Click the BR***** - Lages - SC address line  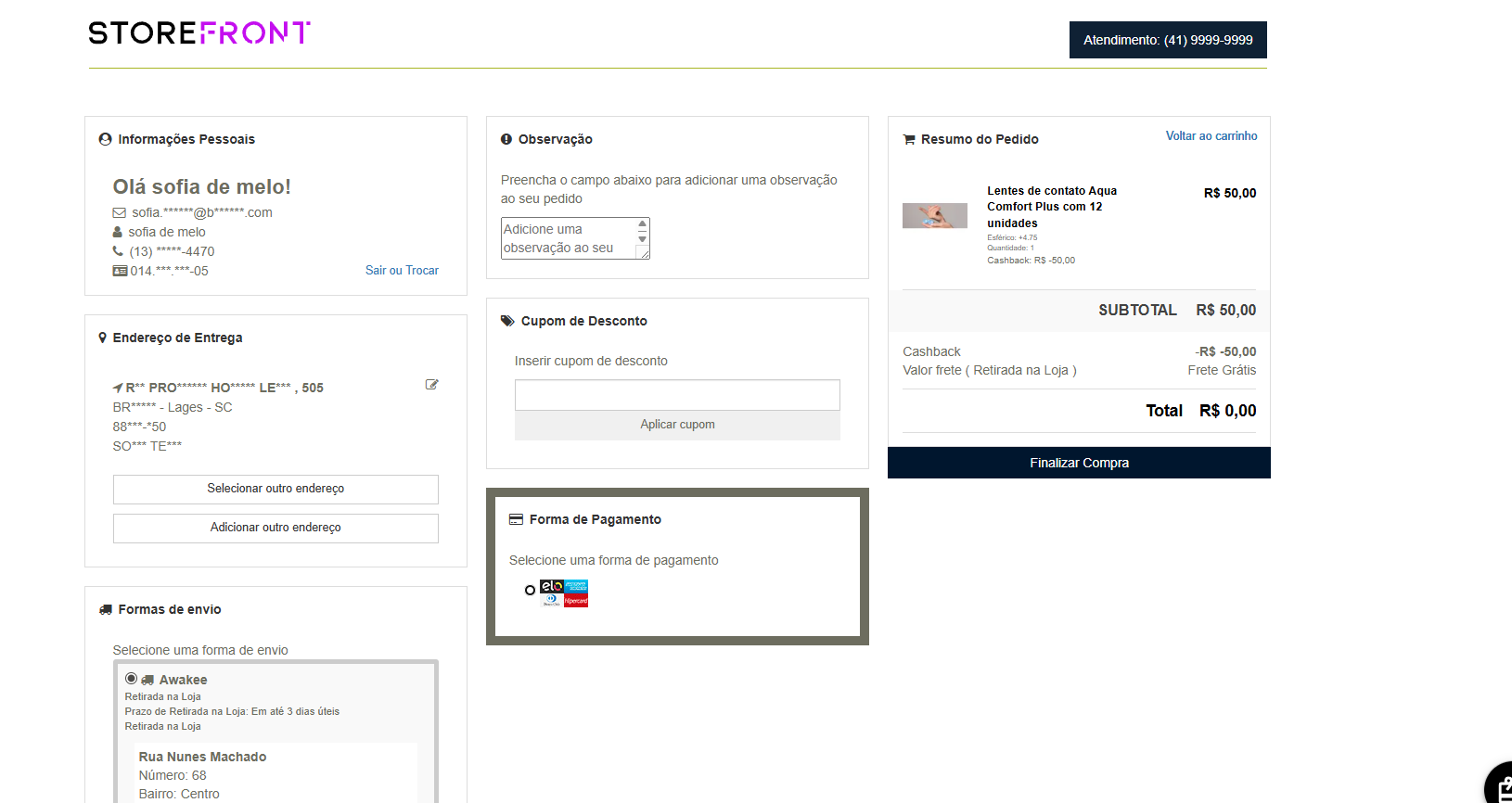pos(173,407)
